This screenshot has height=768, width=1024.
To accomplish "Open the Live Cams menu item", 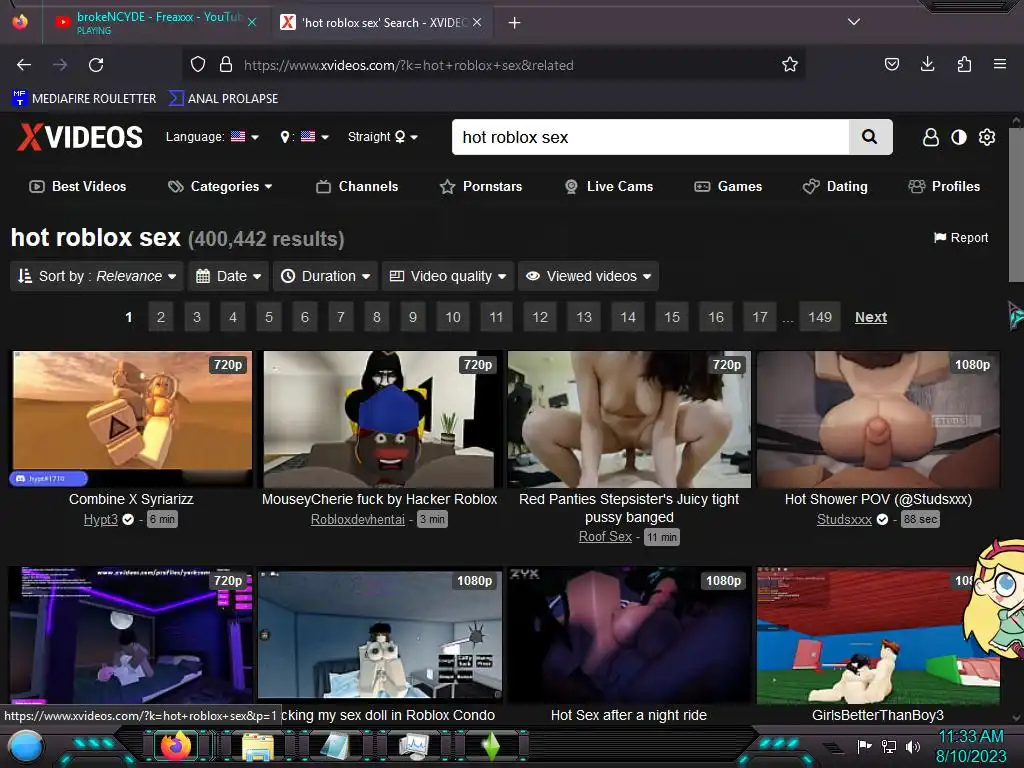I will pos(609,187).
